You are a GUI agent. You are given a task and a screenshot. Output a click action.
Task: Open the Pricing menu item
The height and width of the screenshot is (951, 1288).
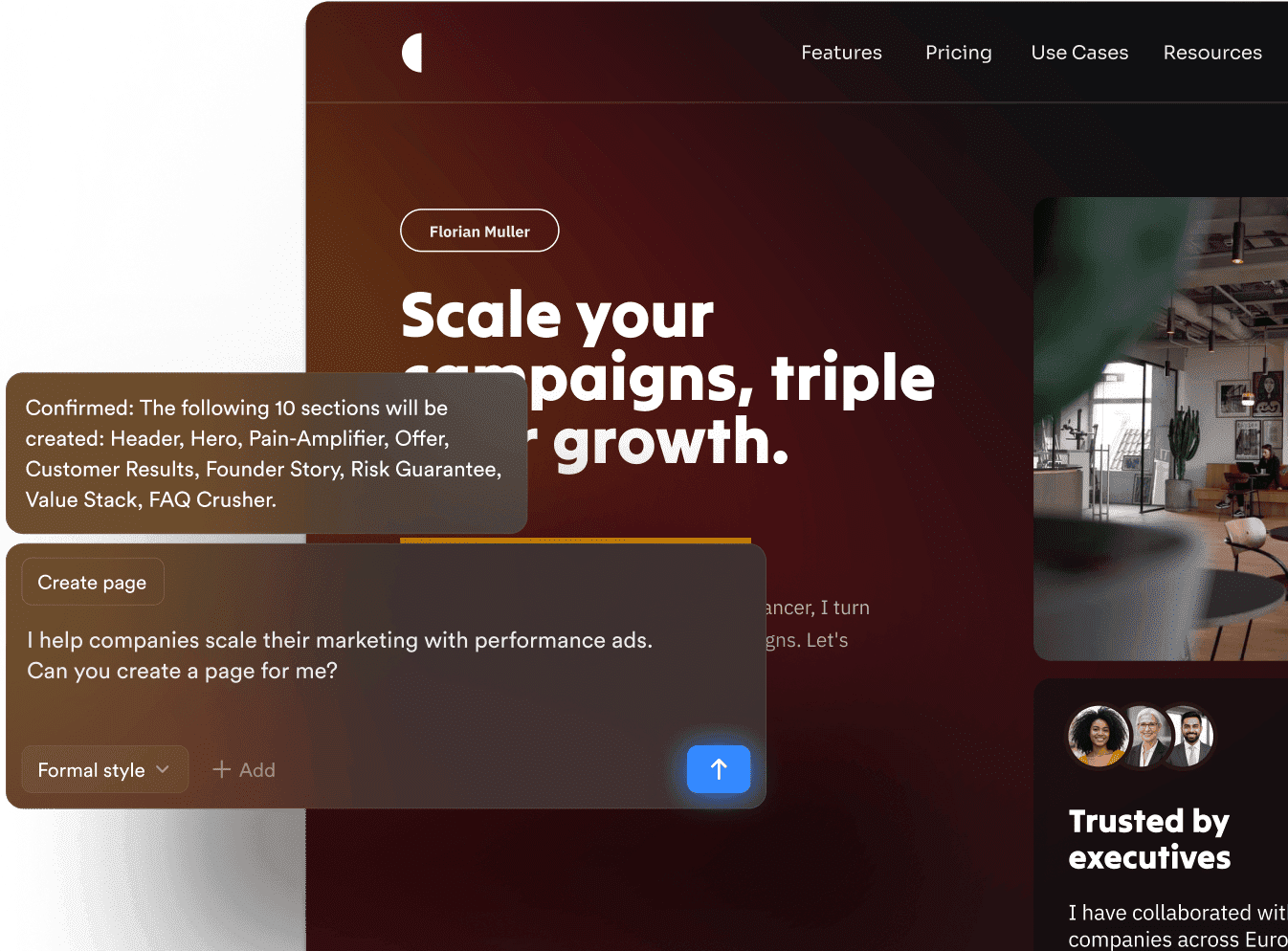959,53
